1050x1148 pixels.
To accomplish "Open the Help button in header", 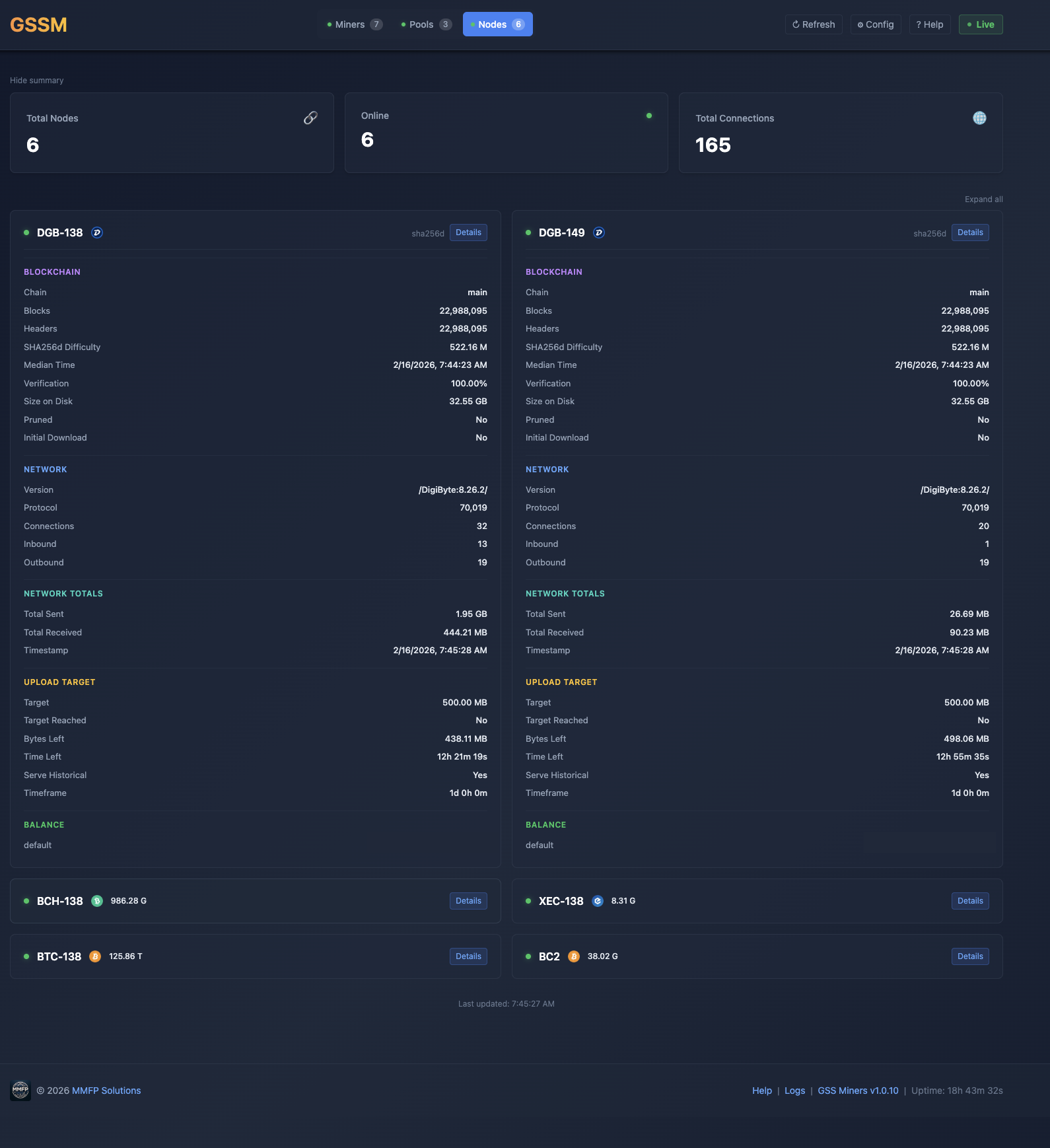I will pyautogui.click(x=930, y=24).
